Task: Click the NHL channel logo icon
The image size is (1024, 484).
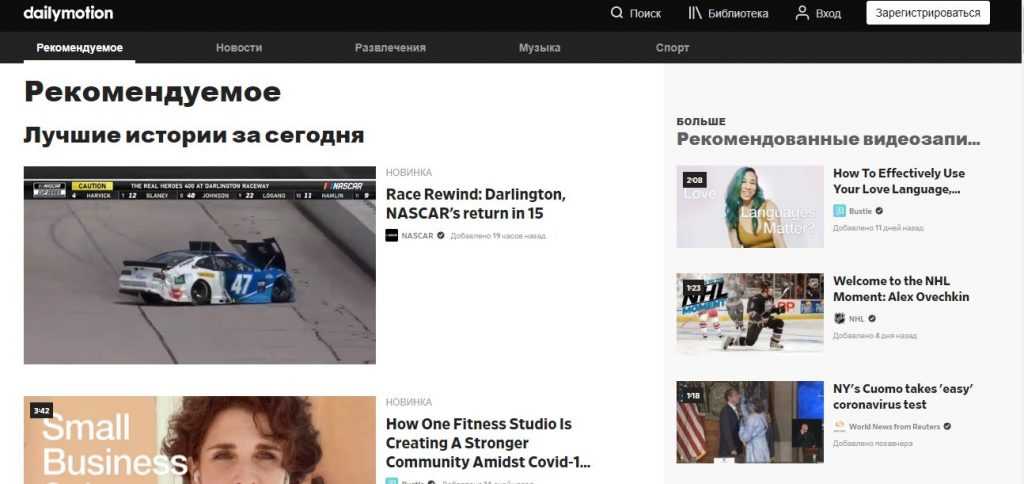Action: (x=840, y=319)
